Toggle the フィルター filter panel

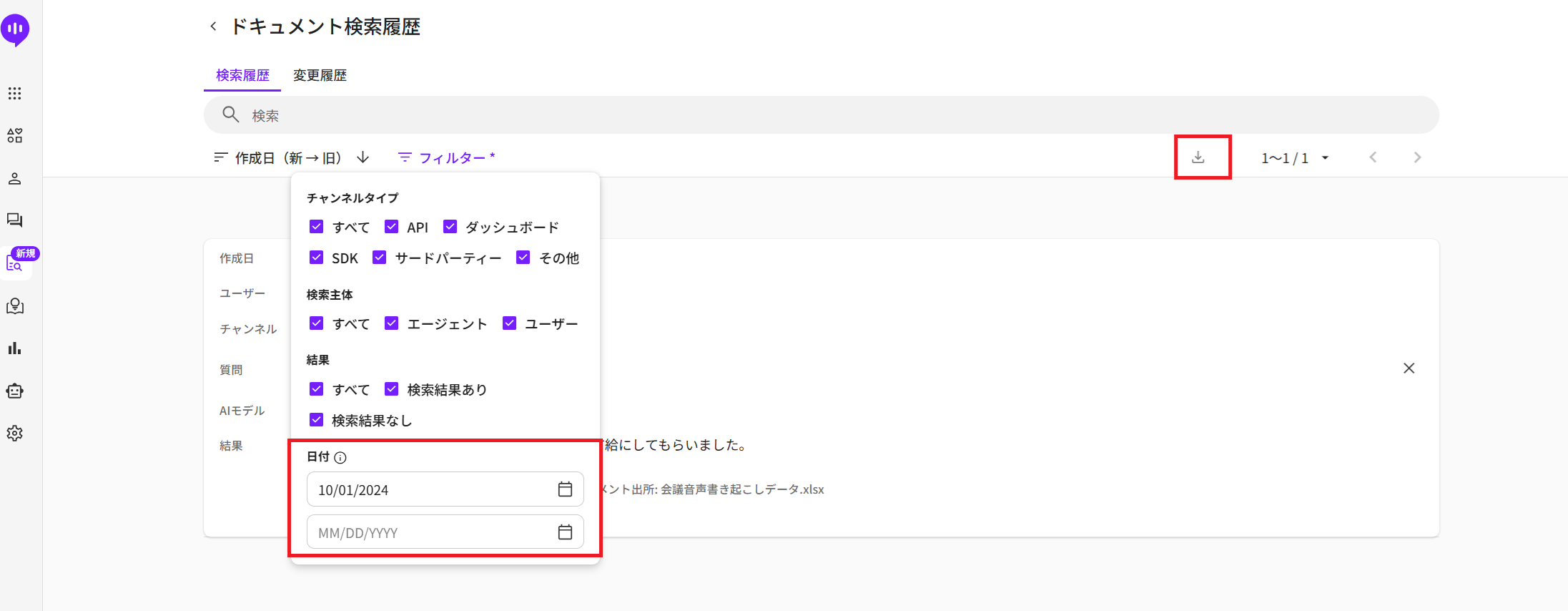(x=446, y=157)
